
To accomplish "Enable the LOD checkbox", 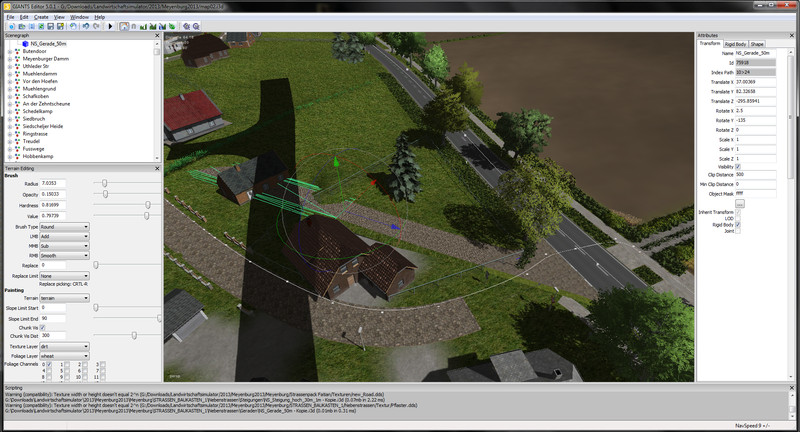I will coord(738,218).
